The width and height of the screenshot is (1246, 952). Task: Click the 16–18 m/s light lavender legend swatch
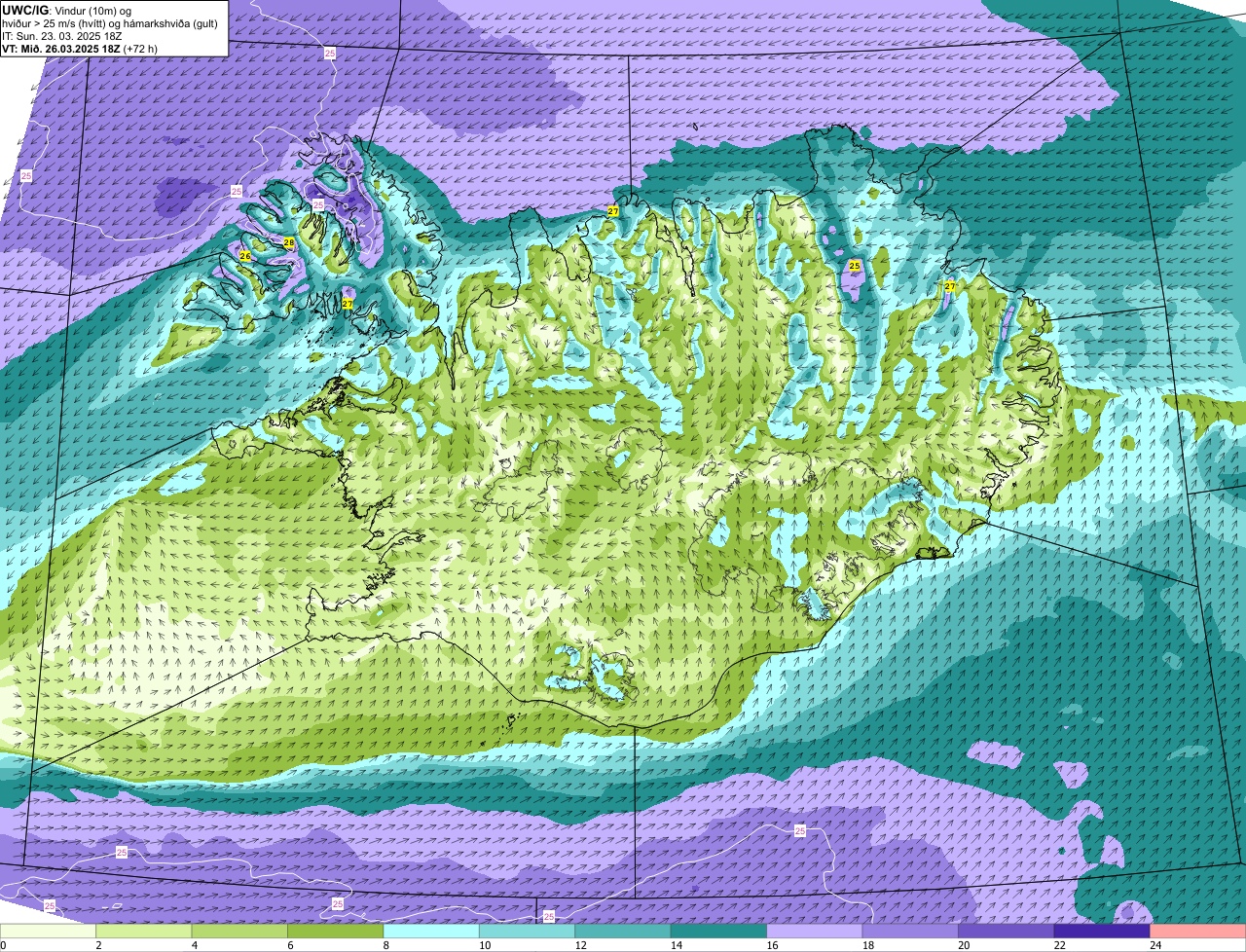[815, 931]
